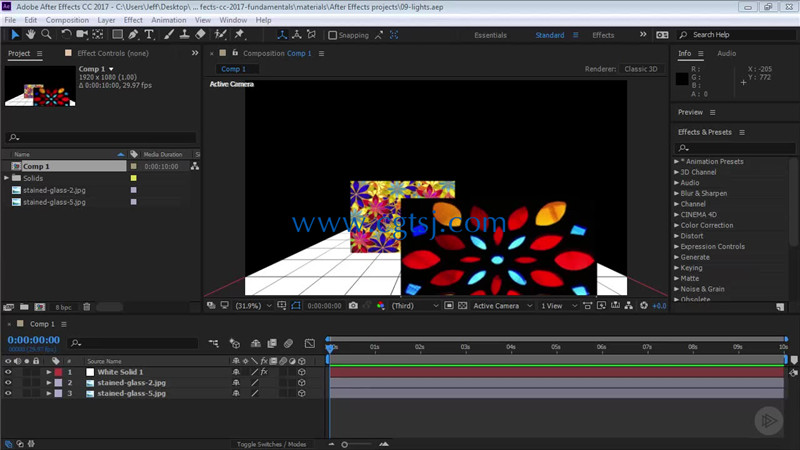Click the purple label swatch of stained-glass-2.jpg layer

(59, 383)
